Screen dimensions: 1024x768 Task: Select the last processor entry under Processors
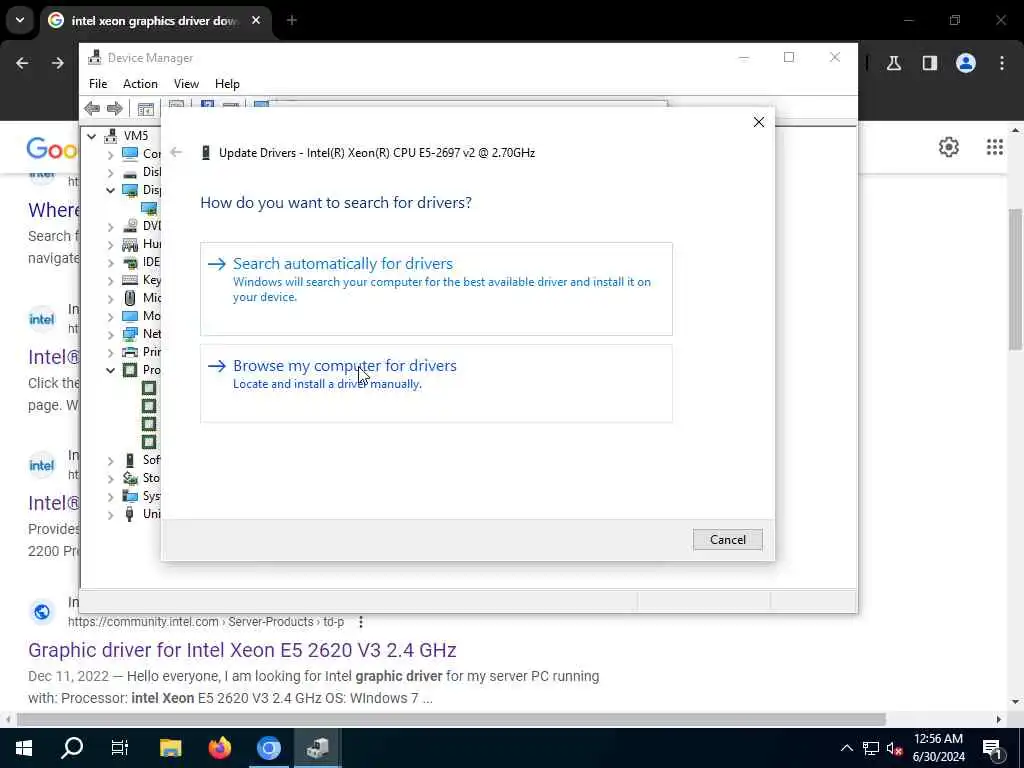tap(150, 442)
